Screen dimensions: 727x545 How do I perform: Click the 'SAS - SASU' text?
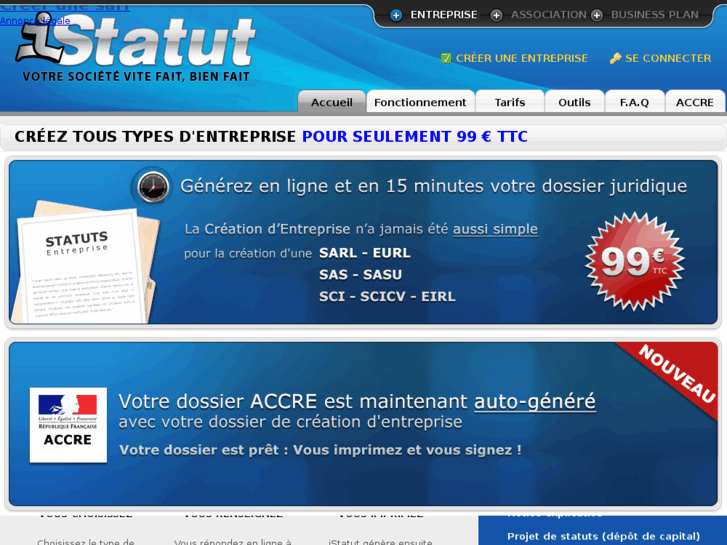pos(360,275)
